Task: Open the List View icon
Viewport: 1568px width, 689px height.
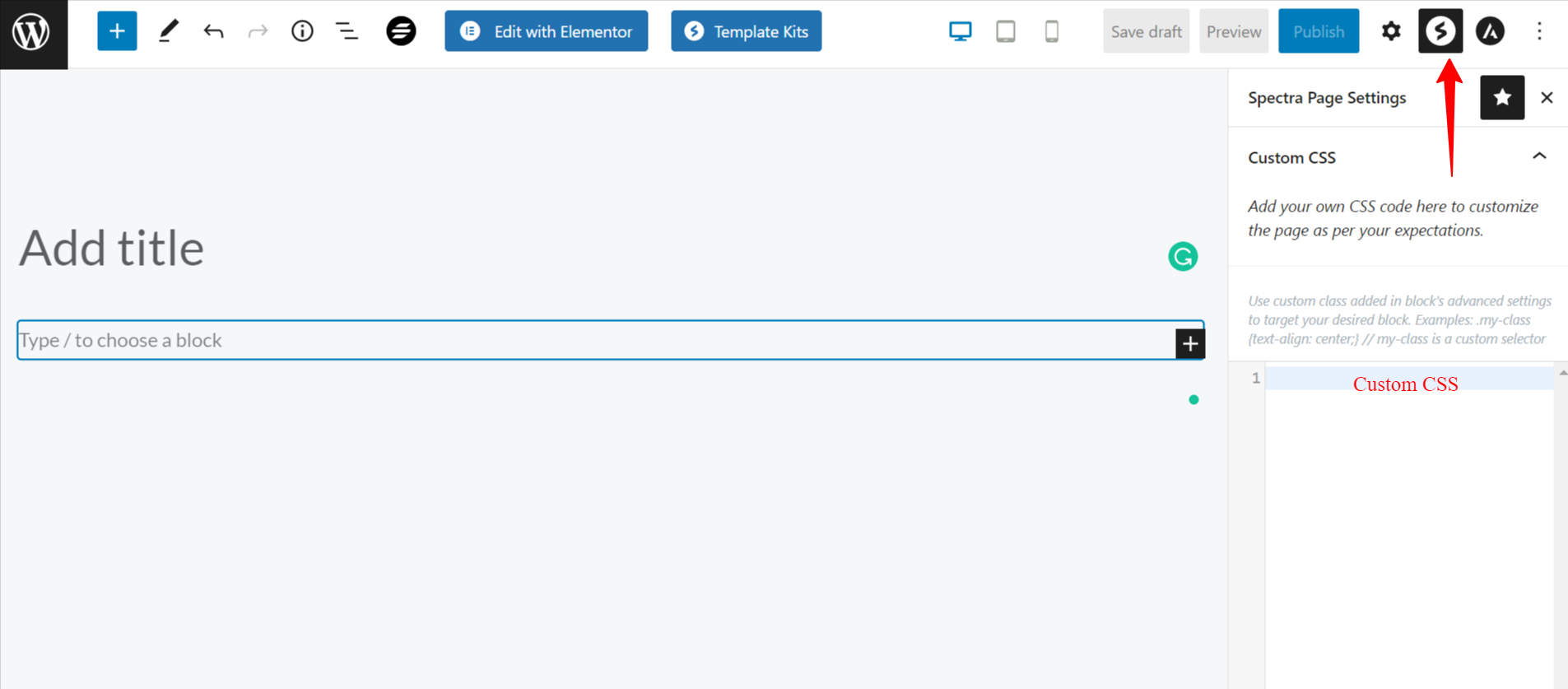Action: tap(347, 31)
